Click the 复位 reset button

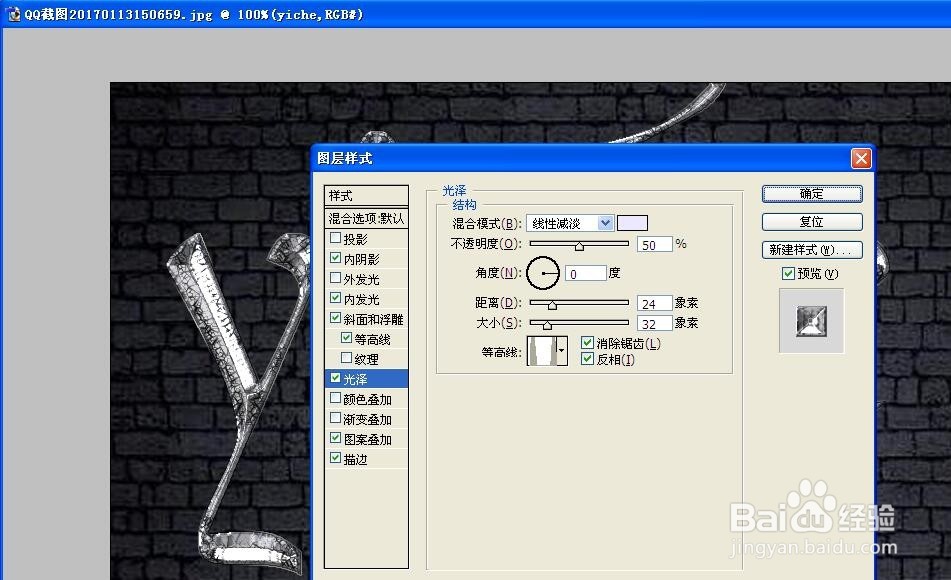click(x=812, y=222)
